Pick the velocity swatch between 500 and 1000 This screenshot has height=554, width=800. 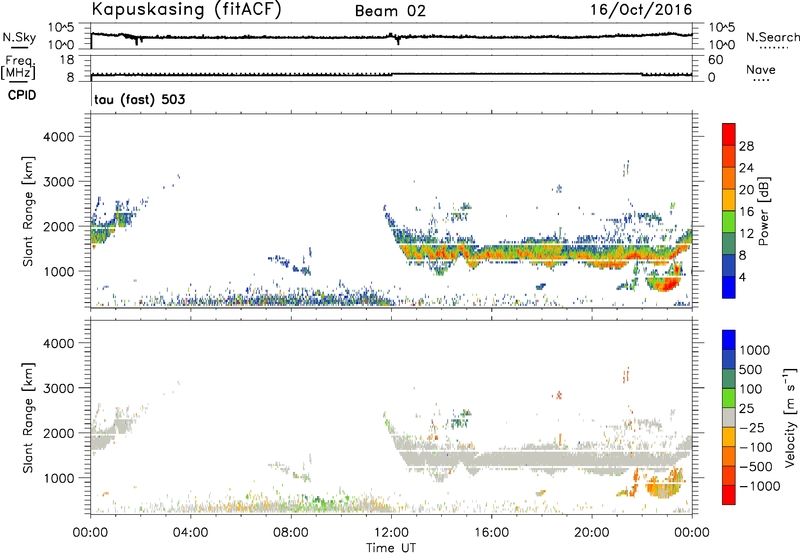729,359
